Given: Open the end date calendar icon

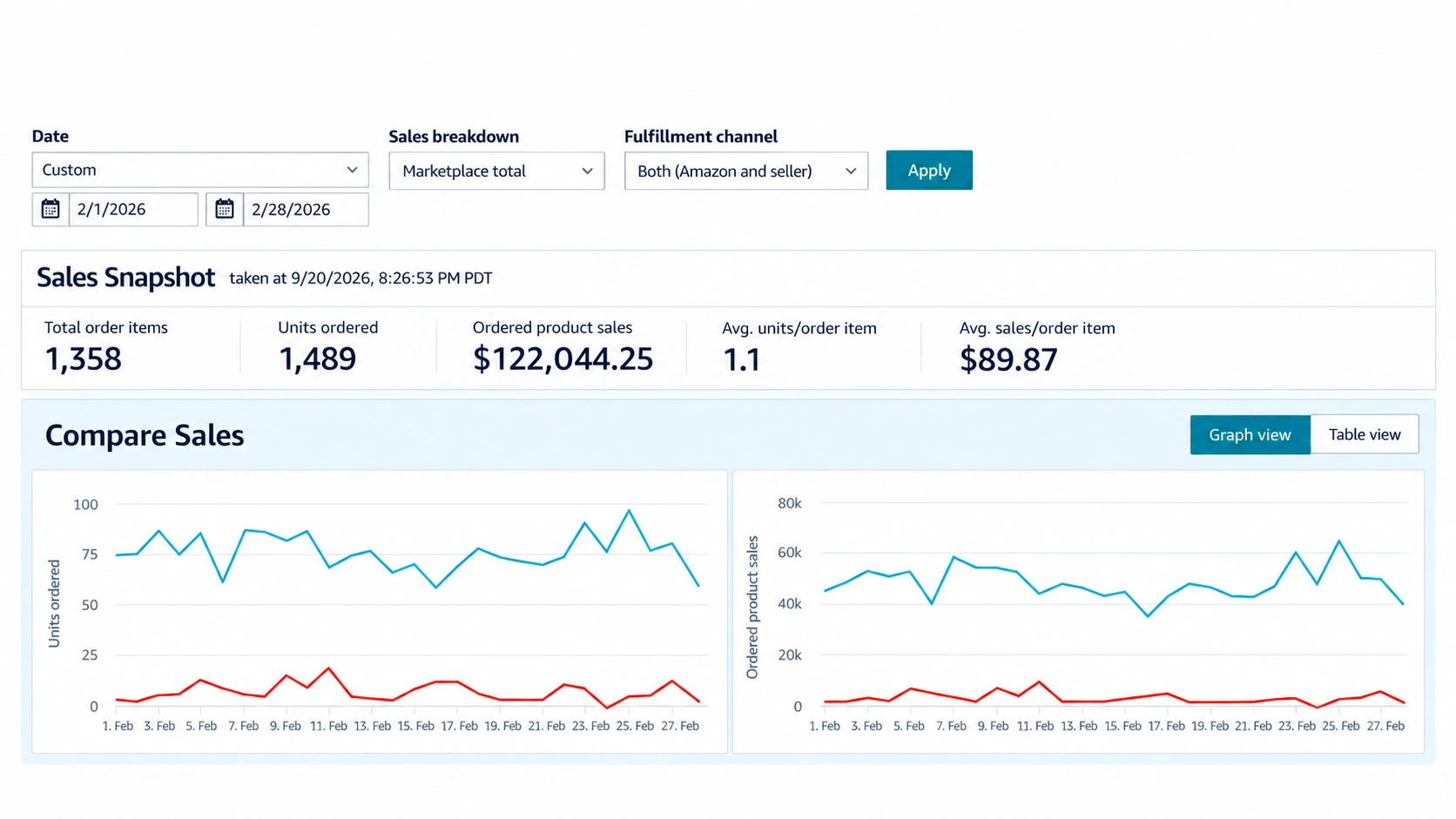Looking at the screenshot, I should tap(225, 209).
